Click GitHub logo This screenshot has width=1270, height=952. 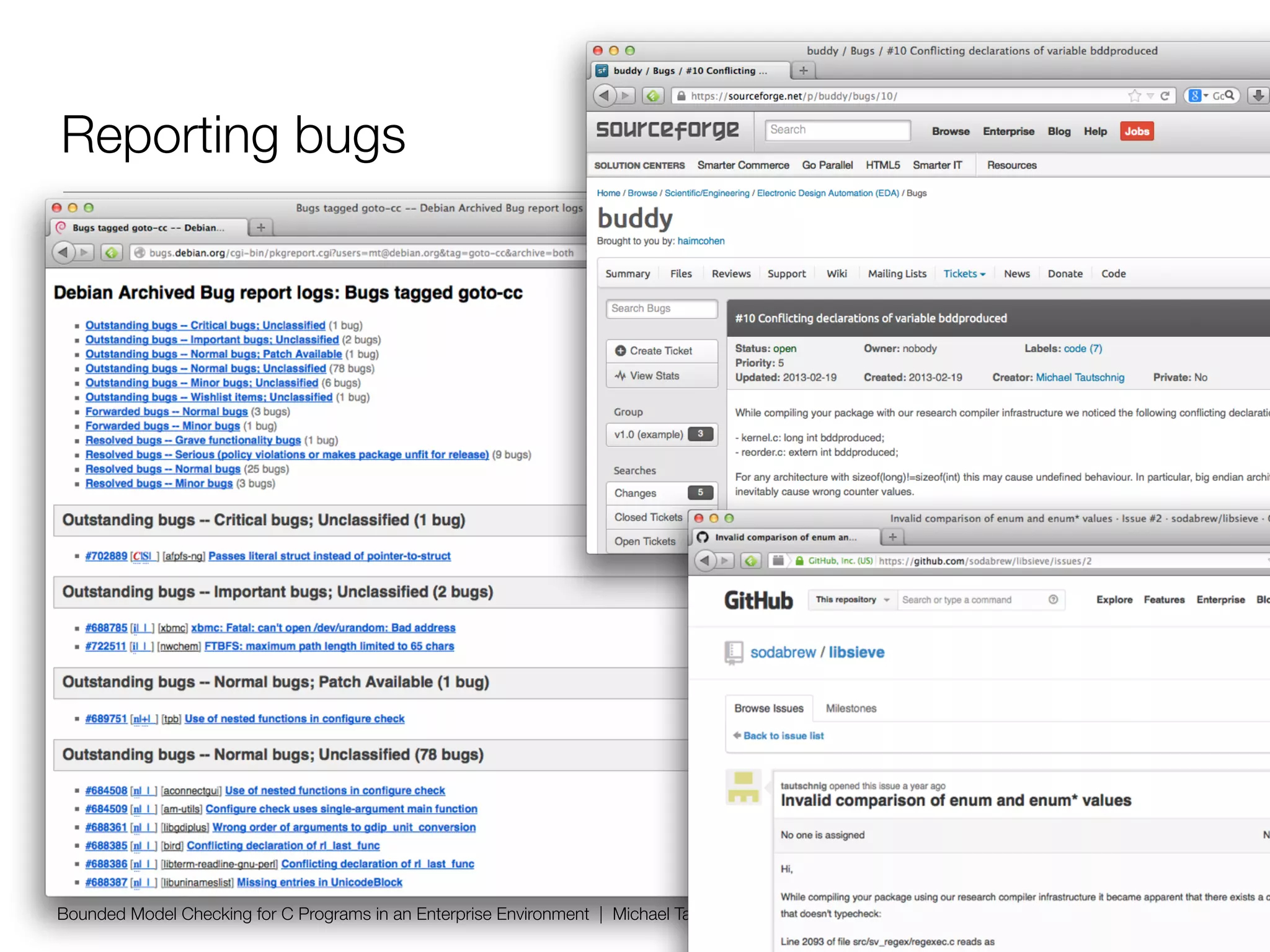point(758,600)
